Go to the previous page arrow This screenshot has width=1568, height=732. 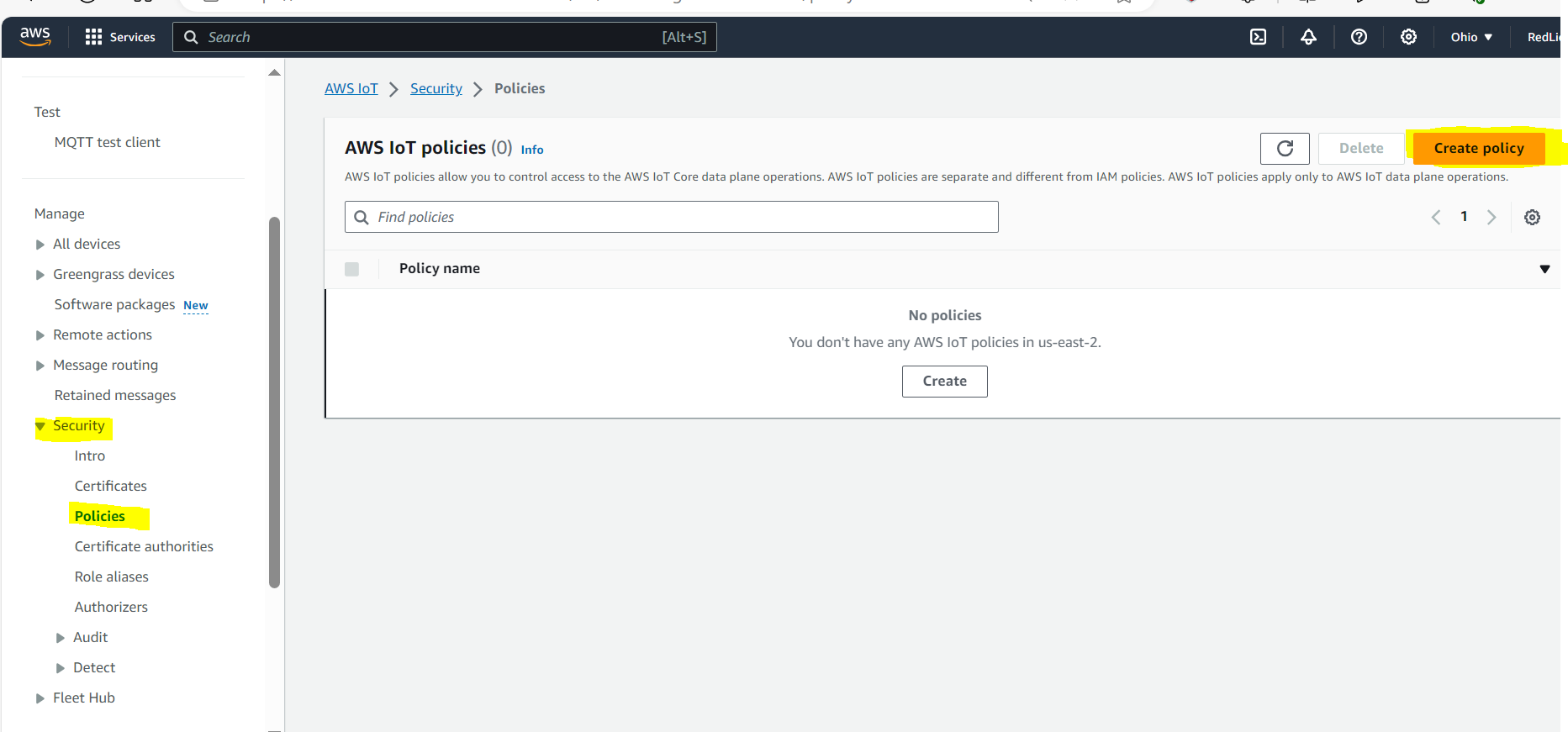1436,218
